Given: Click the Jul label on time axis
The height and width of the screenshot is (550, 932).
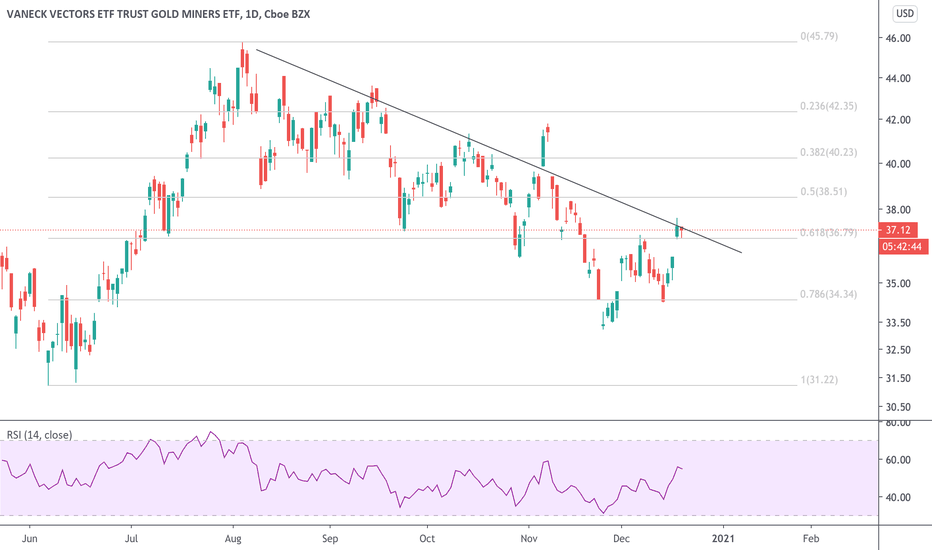Looking at the screenshot, I should pos(131,538).
